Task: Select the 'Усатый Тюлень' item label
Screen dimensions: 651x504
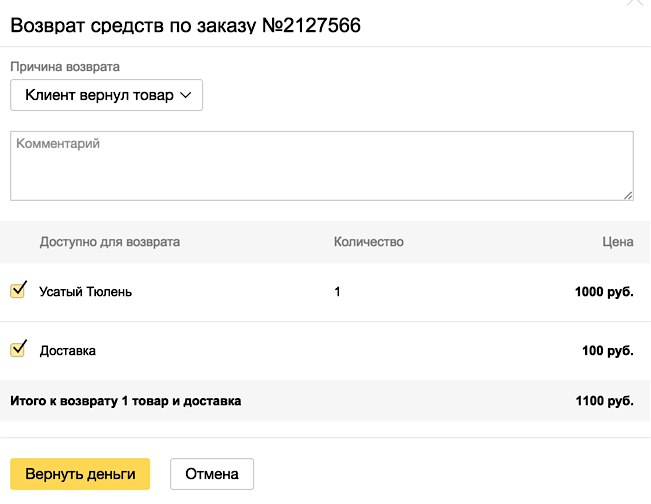Action: click(x=86, y=292)
